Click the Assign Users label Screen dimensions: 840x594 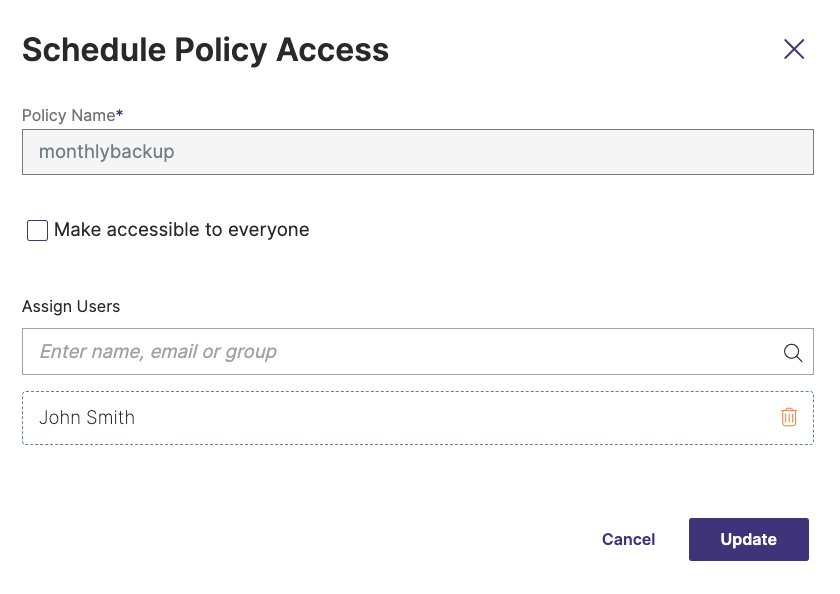point(71,306)
